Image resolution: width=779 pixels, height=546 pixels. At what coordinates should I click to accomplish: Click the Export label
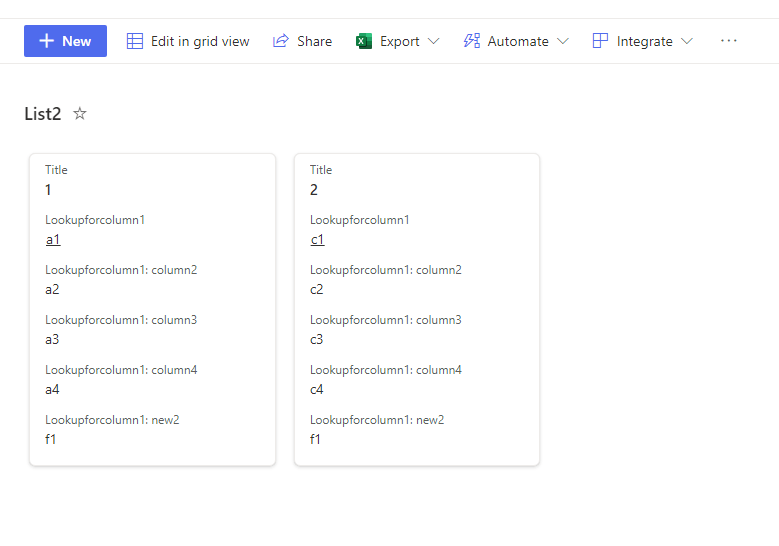399,41
